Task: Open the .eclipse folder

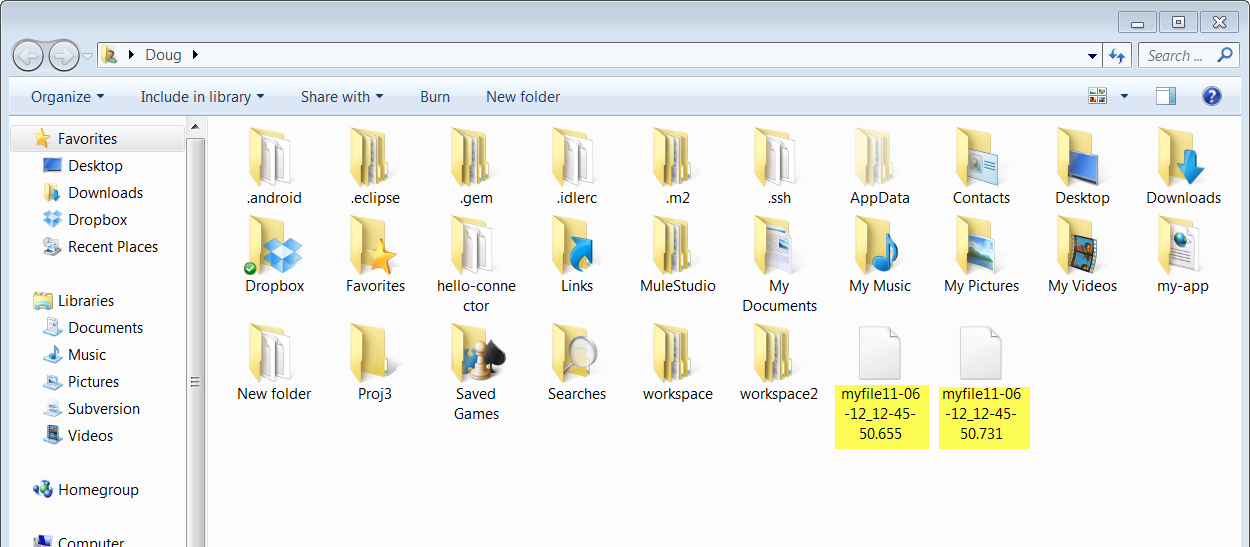Action: (375, 167)
